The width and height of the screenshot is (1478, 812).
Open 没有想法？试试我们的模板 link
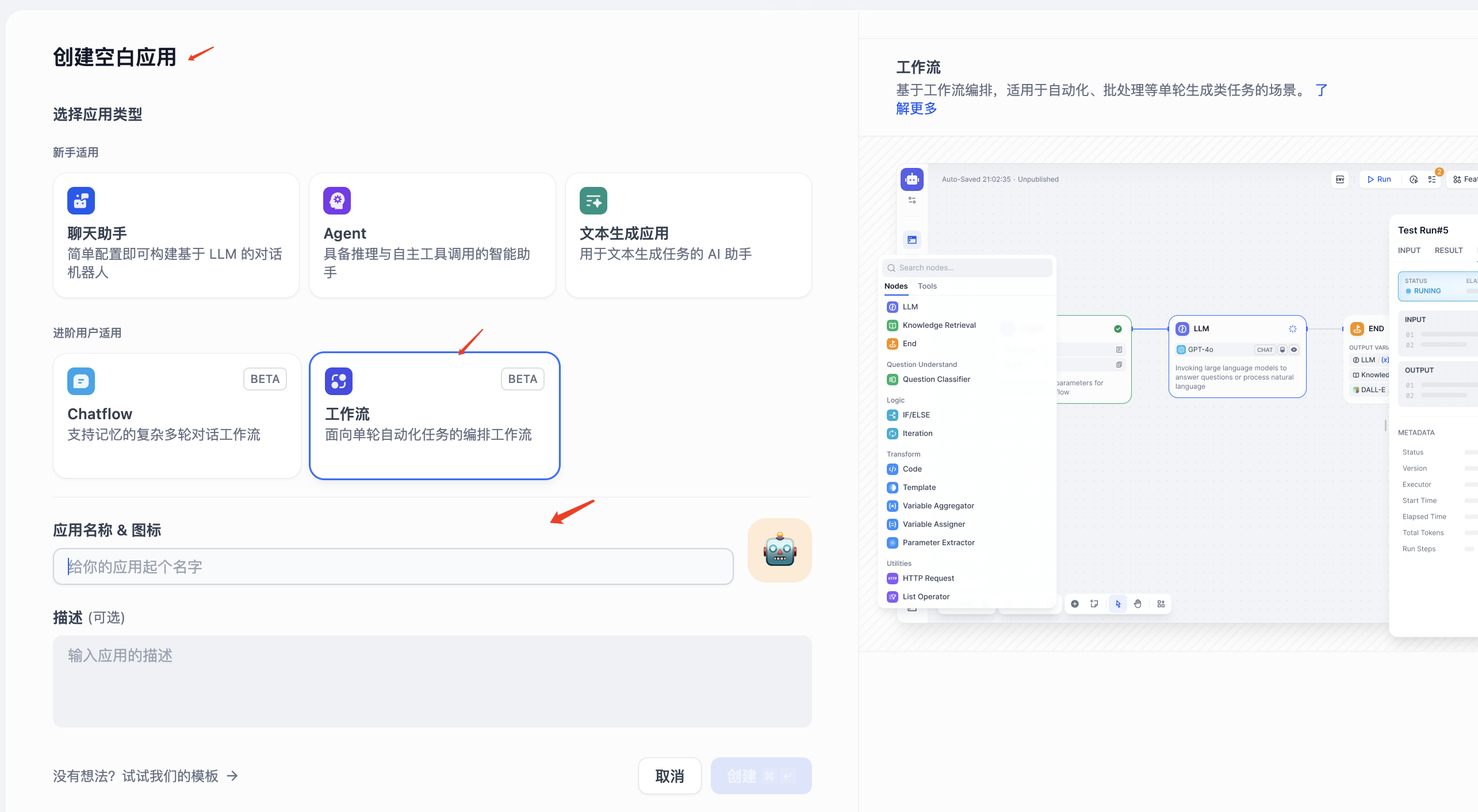click(145, 776)
